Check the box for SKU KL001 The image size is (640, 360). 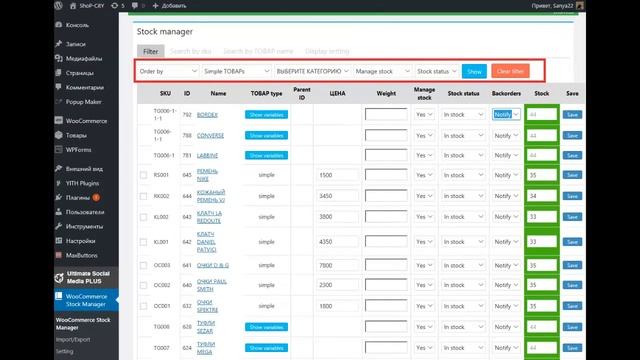(143, 242)
